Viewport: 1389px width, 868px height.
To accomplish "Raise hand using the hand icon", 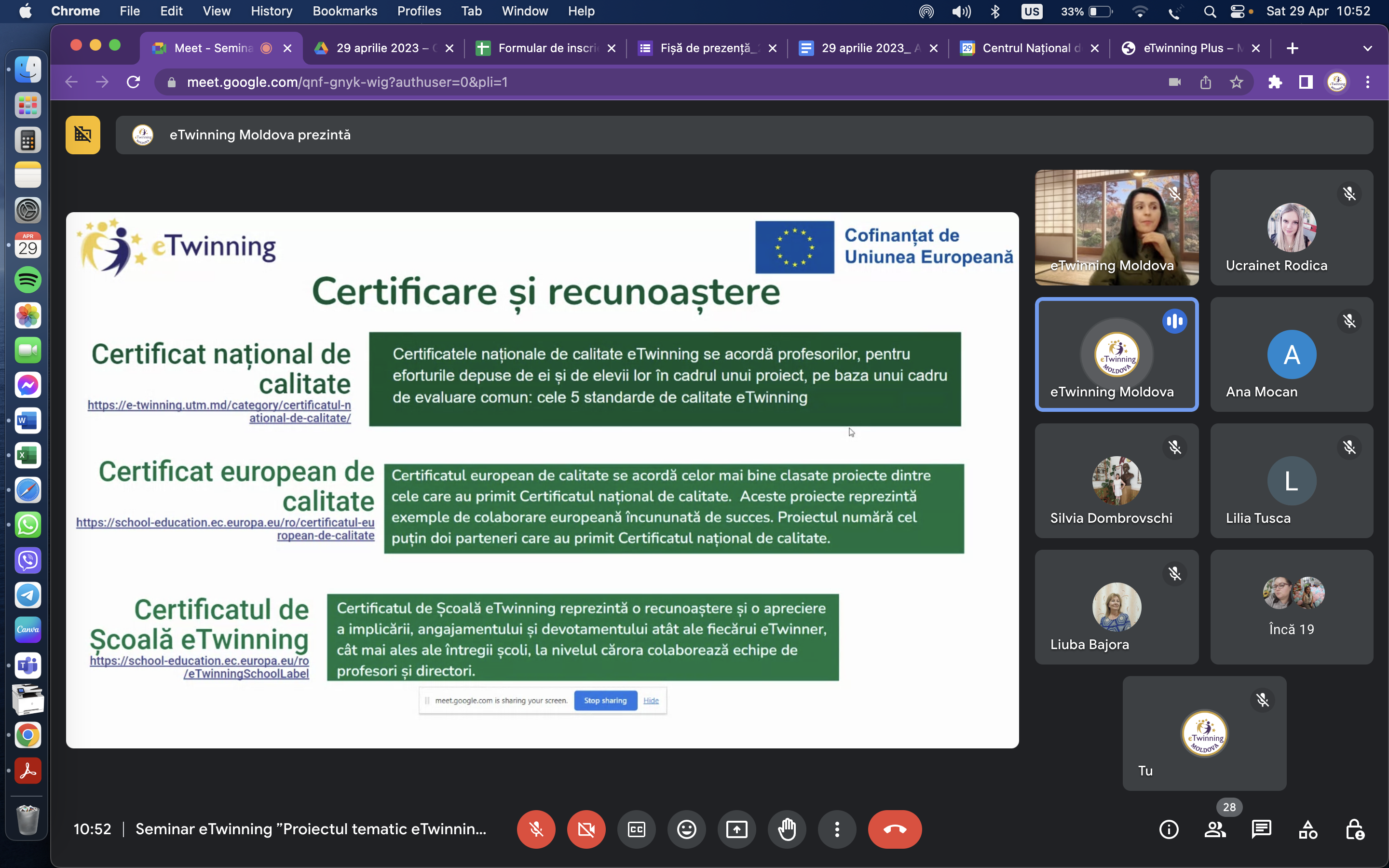I will [x=787, y=829].
